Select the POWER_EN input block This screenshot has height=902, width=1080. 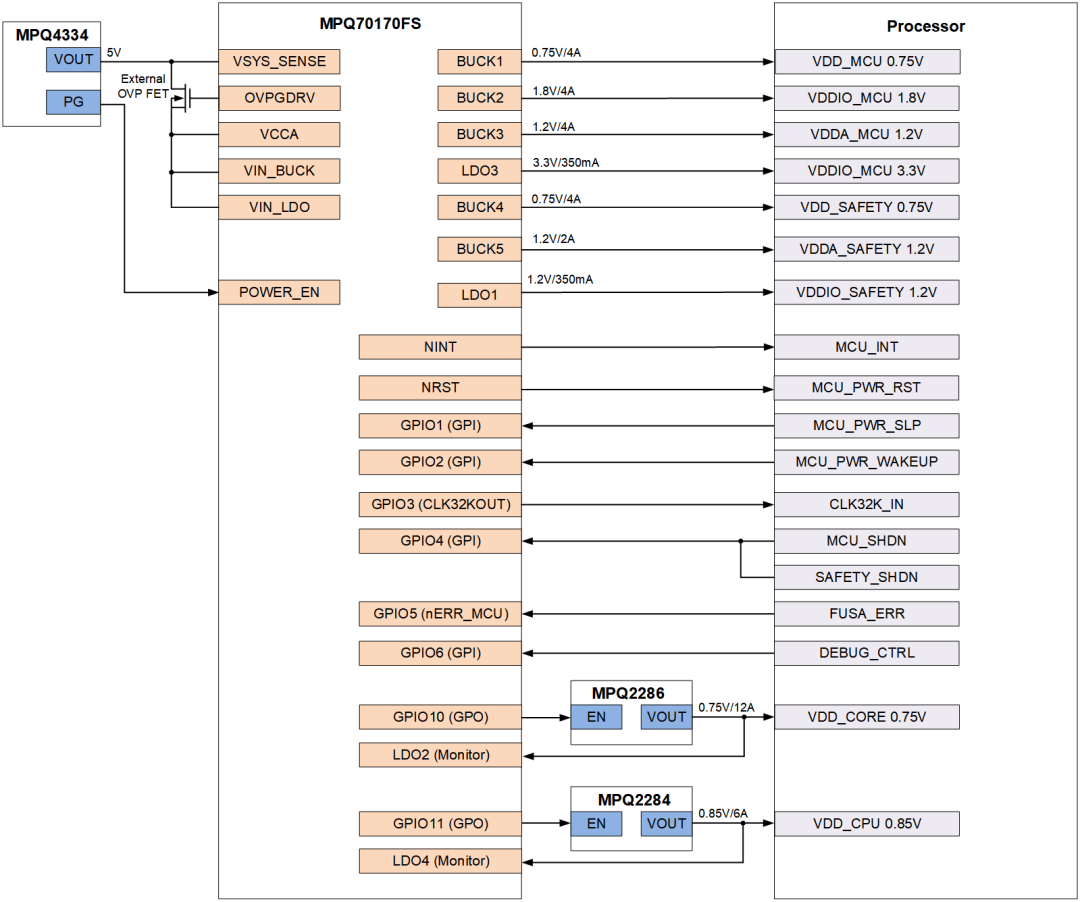279,292
